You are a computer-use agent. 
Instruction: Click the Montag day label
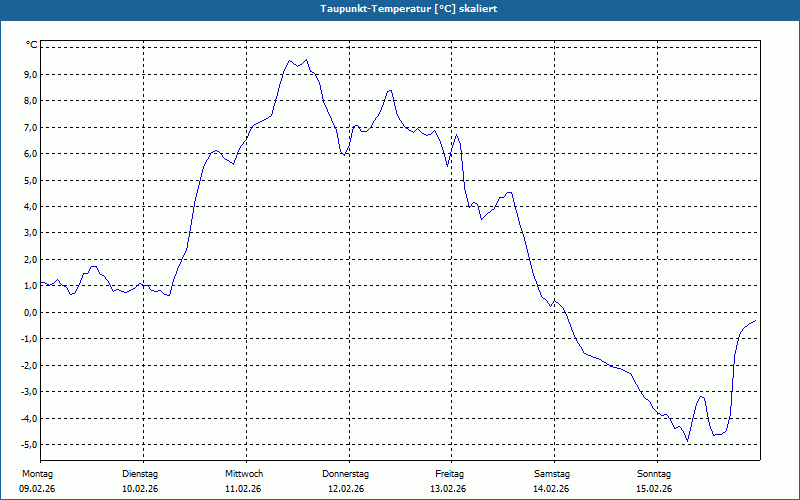(37, 474)
